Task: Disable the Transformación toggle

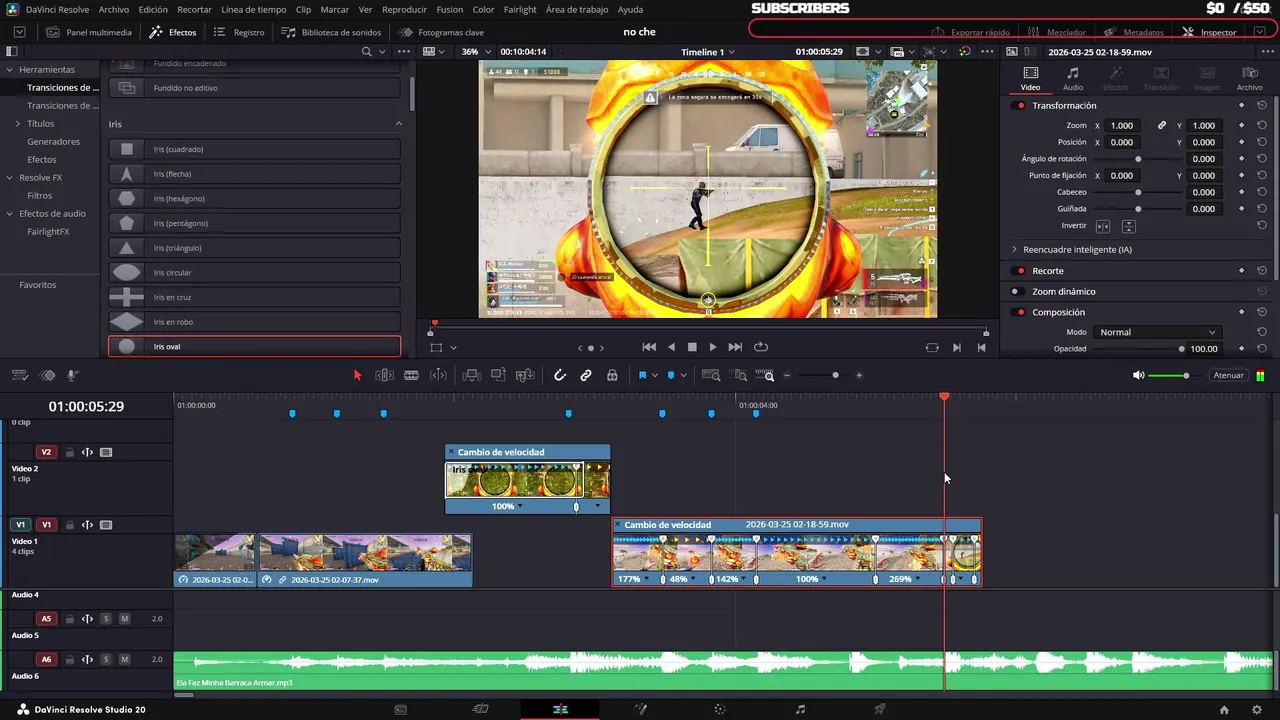Action: pos(1020,105)
